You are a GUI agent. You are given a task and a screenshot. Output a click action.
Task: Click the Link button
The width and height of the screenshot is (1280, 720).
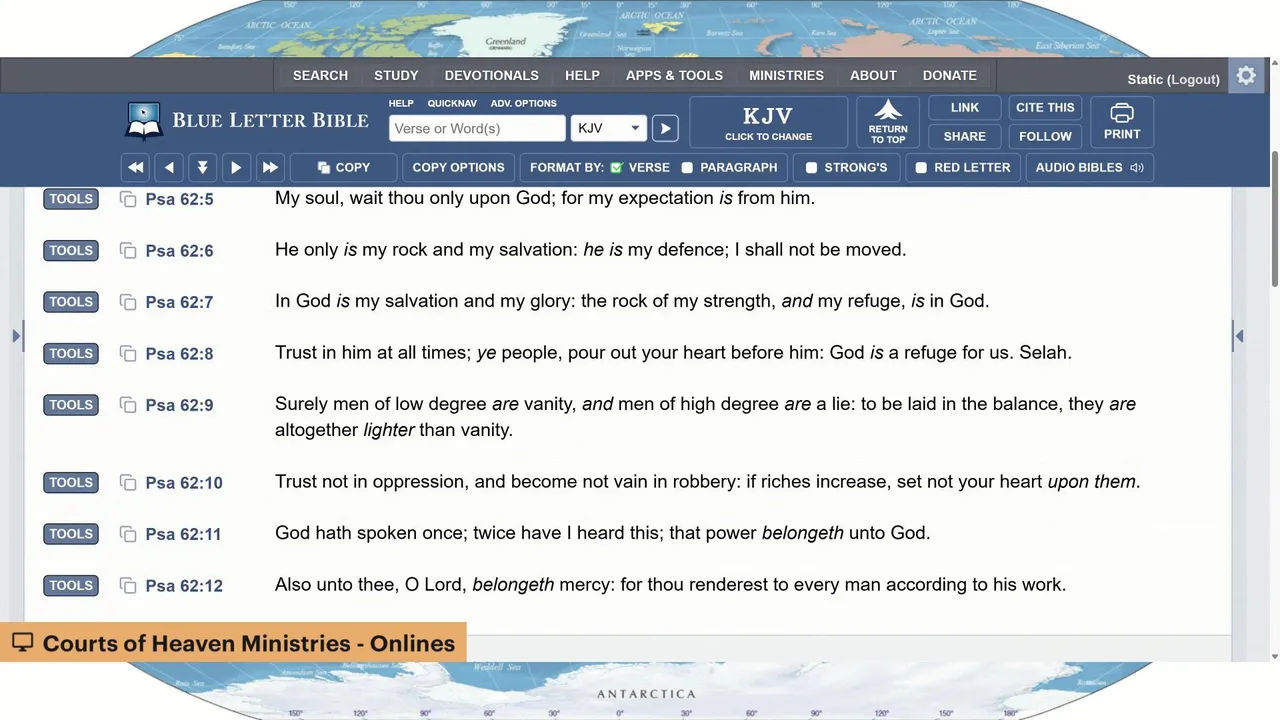pos(965,108)
